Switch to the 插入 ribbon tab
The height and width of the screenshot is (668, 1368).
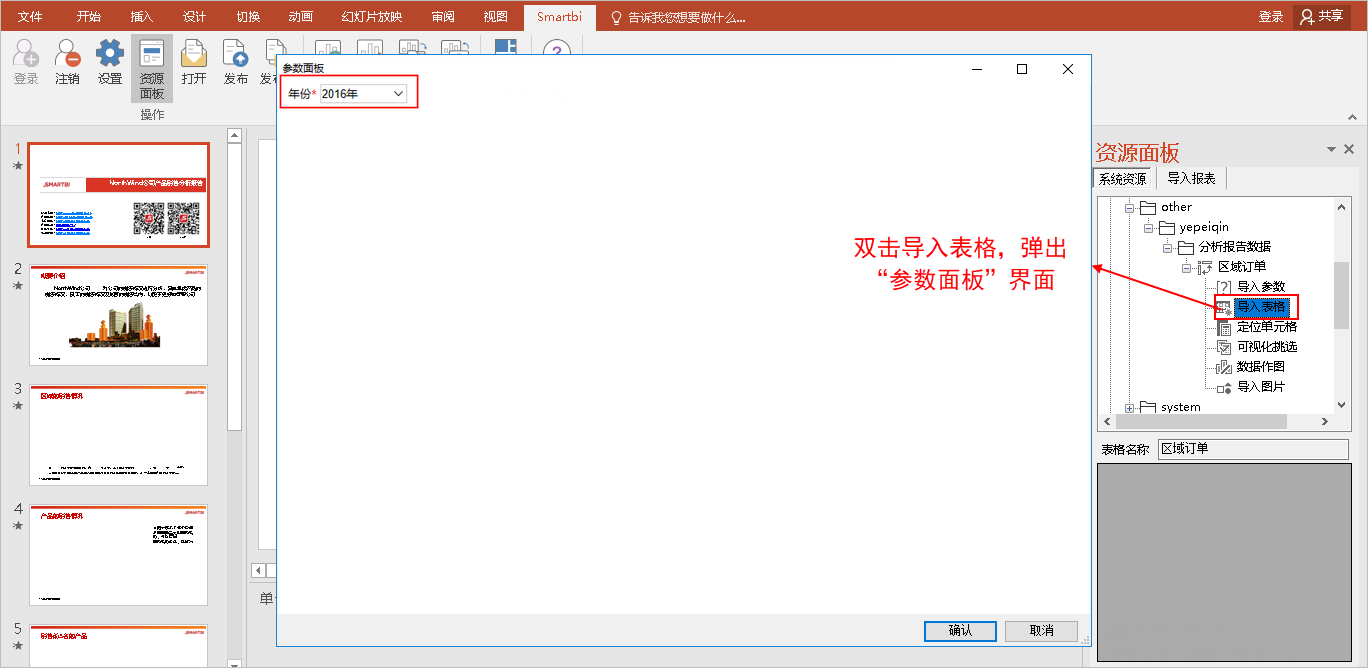pyautogui.click(x=142, y=17)
